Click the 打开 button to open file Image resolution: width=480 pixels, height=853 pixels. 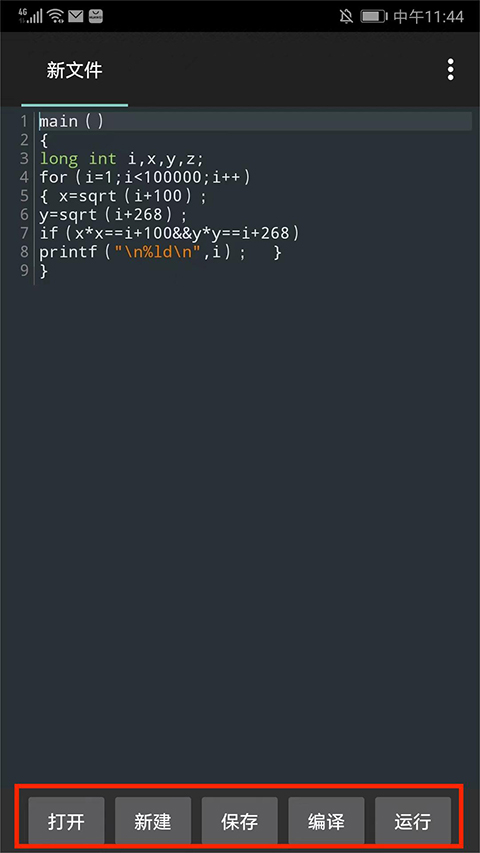pos(66,821)
